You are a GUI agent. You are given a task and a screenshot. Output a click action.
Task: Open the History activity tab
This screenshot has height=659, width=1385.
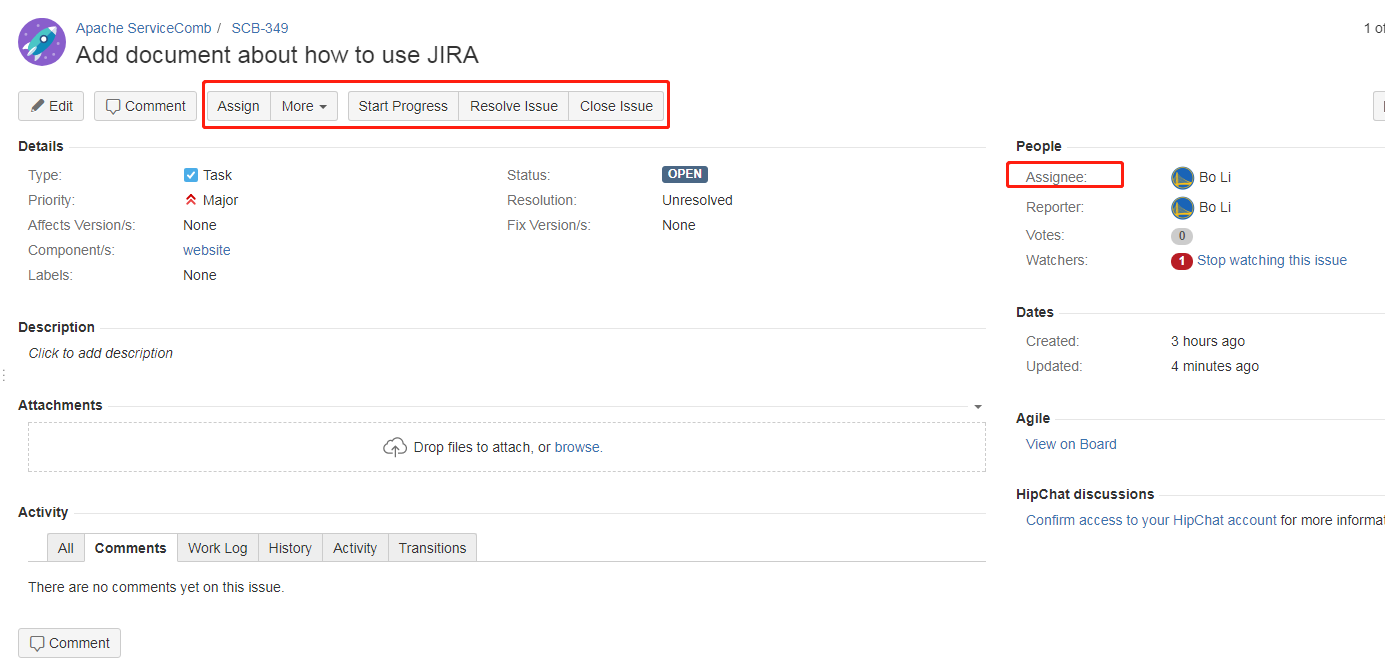point(290,548)
